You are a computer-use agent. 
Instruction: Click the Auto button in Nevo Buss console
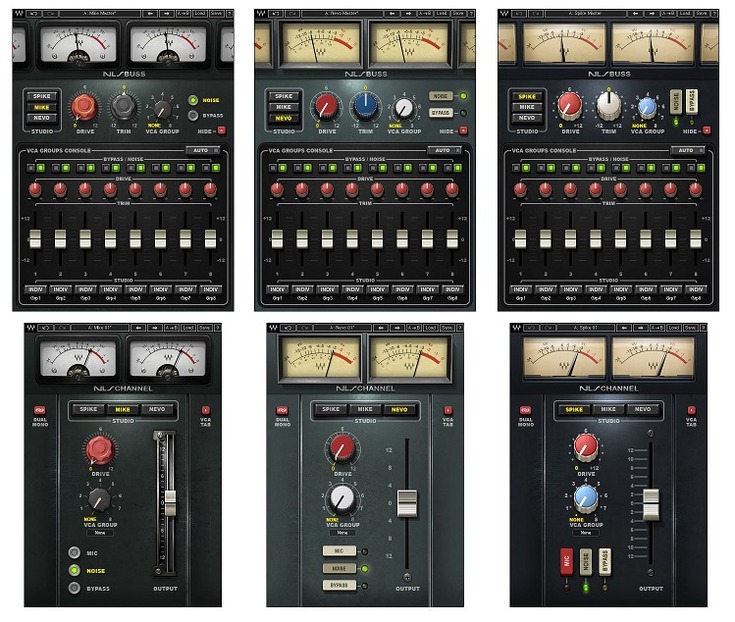coord(444,150)
